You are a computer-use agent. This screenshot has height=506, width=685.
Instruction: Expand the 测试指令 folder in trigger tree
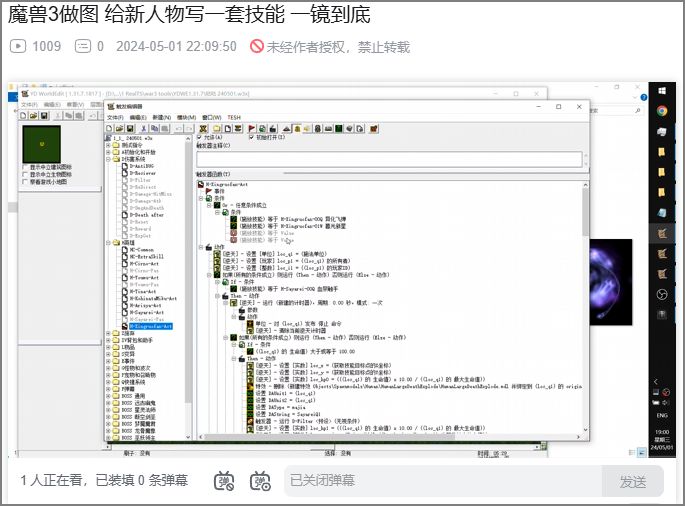pyautogui.click(x=108, y=145)
